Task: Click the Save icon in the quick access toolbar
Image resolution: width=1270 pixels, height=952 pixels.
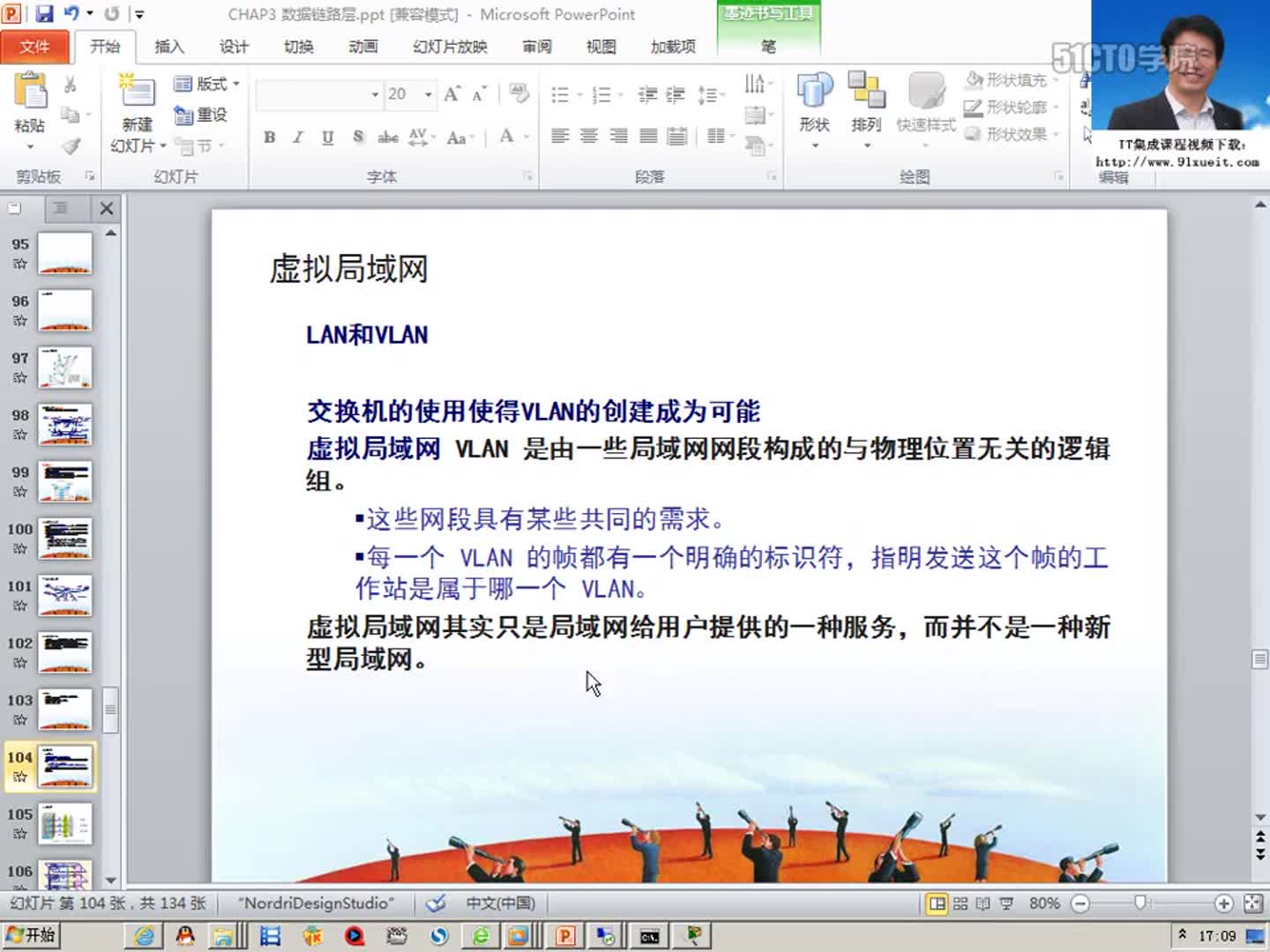Action: pyautogui.click(x=44, y=14)
